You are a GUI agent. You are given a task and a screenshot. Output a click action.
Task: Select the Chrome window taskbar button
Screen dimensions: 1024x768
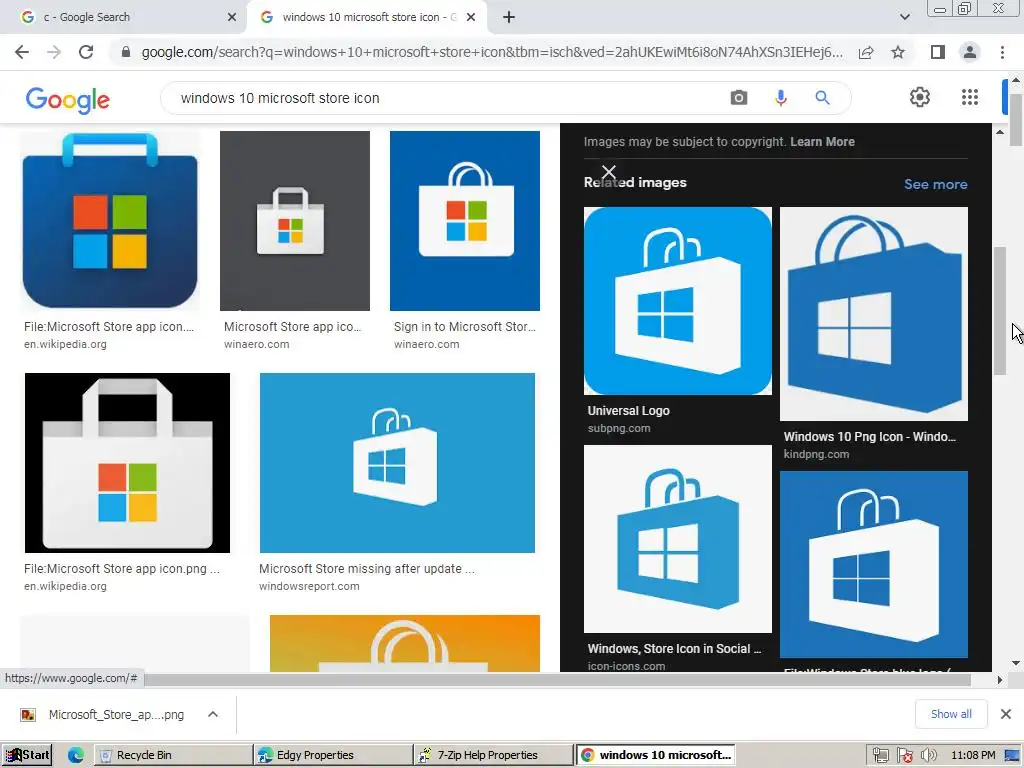(x=655, y=755)
